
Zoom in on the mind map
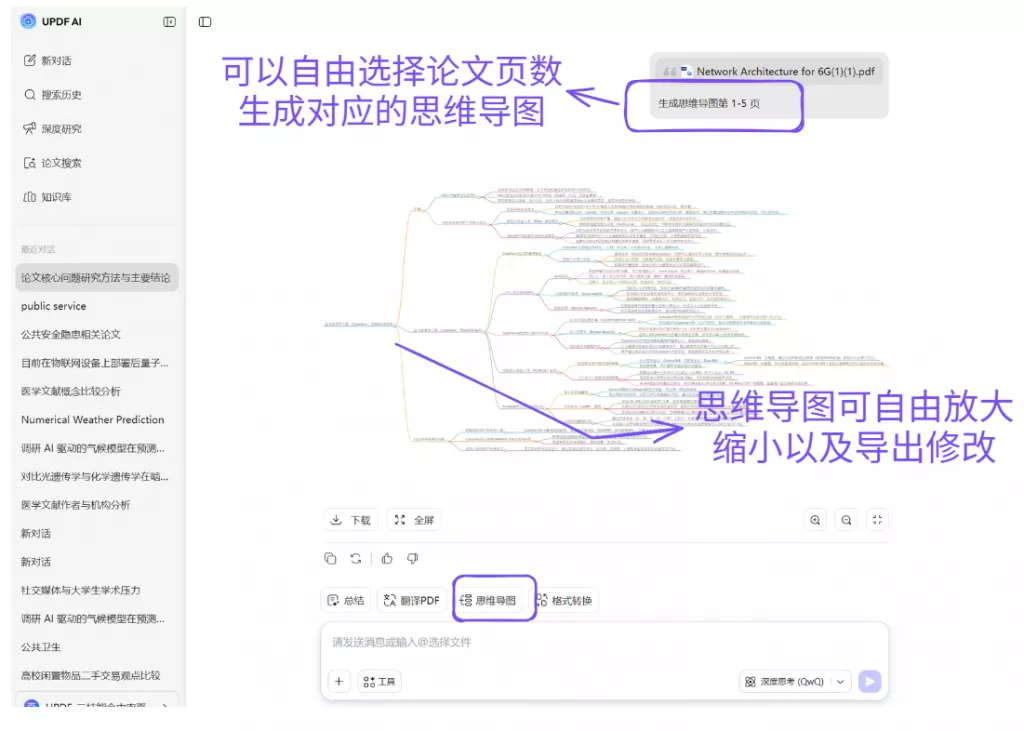pos(815,519)
